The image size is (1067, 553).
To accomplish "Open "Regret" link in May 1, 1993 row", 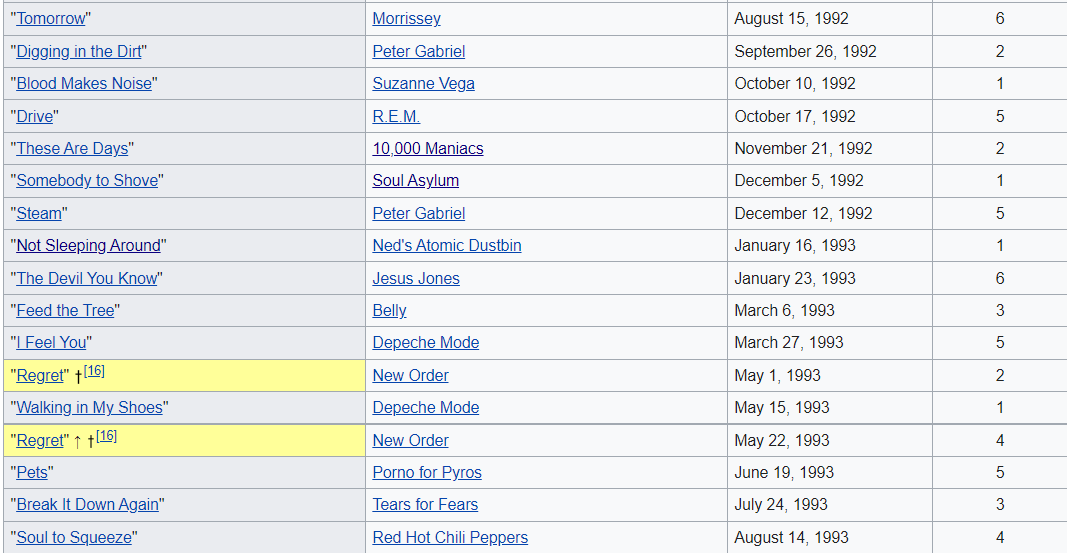I will point(40,375).
